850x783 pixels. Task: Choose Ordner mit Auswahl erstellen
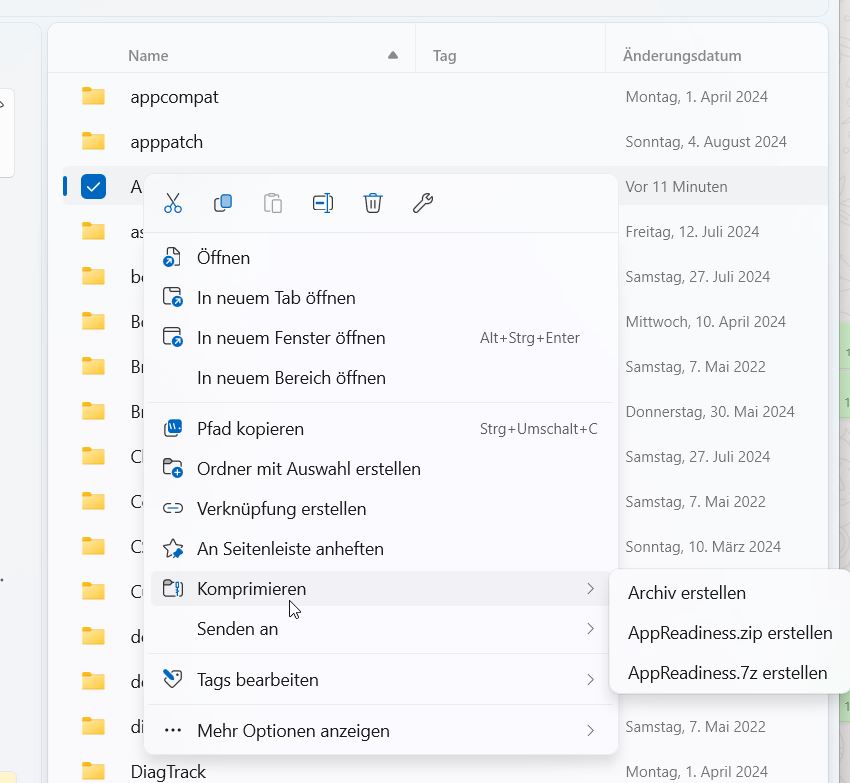pos(381,468)
